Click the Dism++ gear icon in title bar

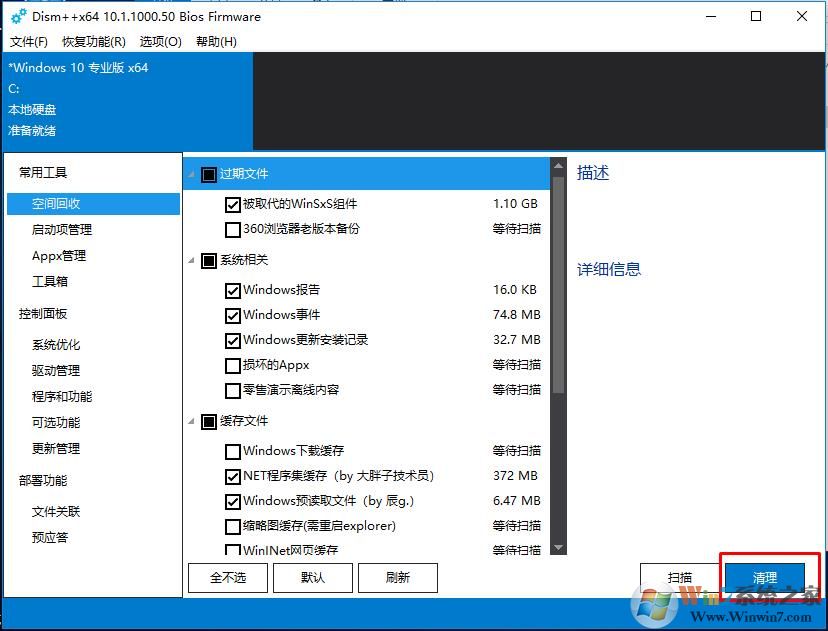point(18,16)
